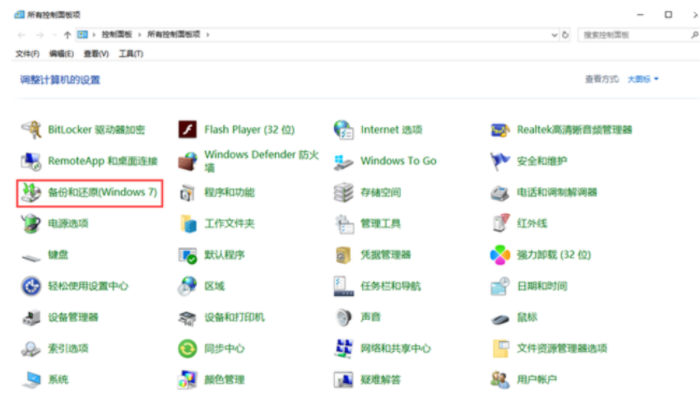700x400 pixels.
Task: Open the 文件资源管理器选项 link text
Action: (562, 349)
